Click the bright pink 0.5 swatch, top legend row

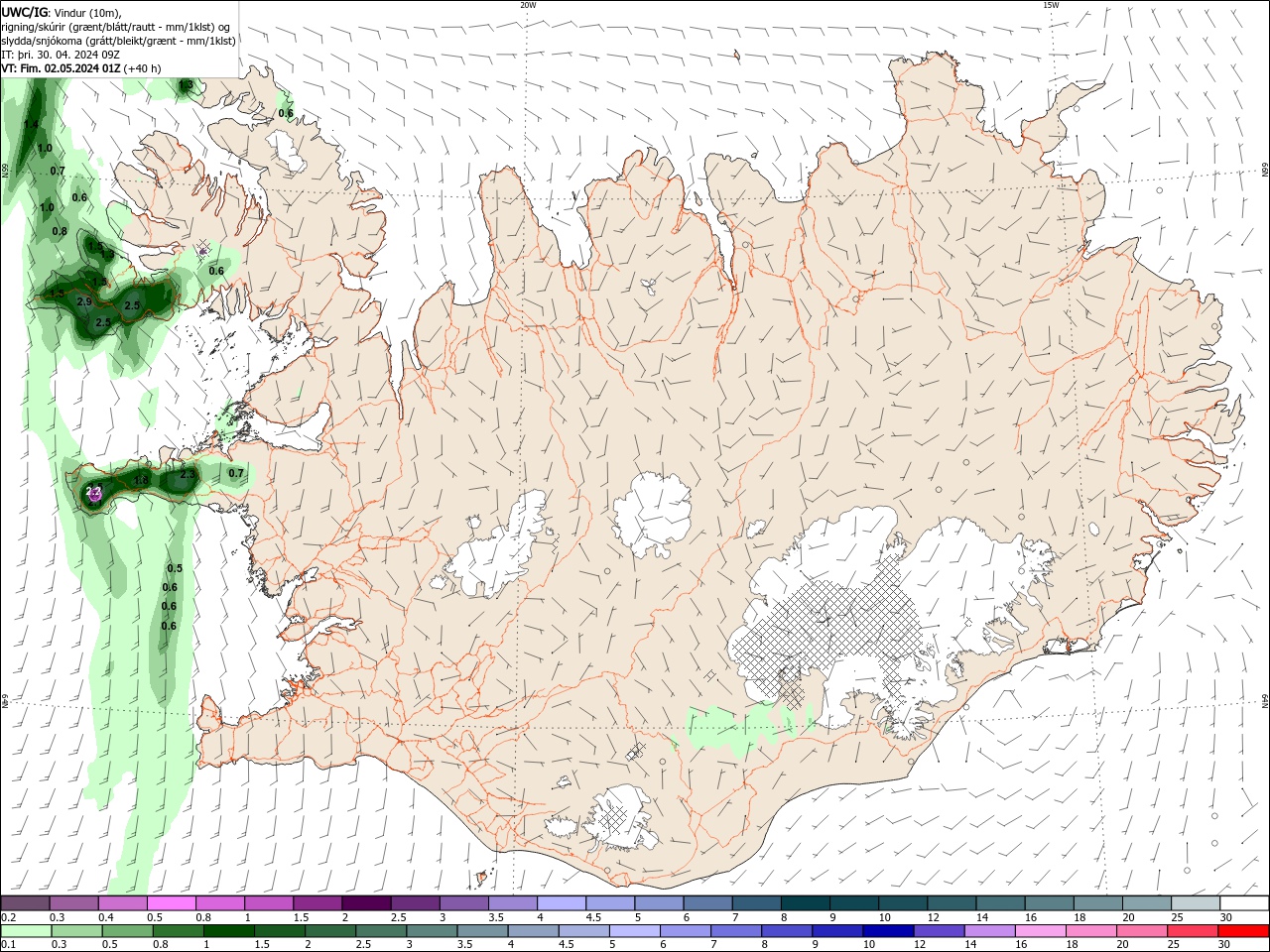pos(171,903)
